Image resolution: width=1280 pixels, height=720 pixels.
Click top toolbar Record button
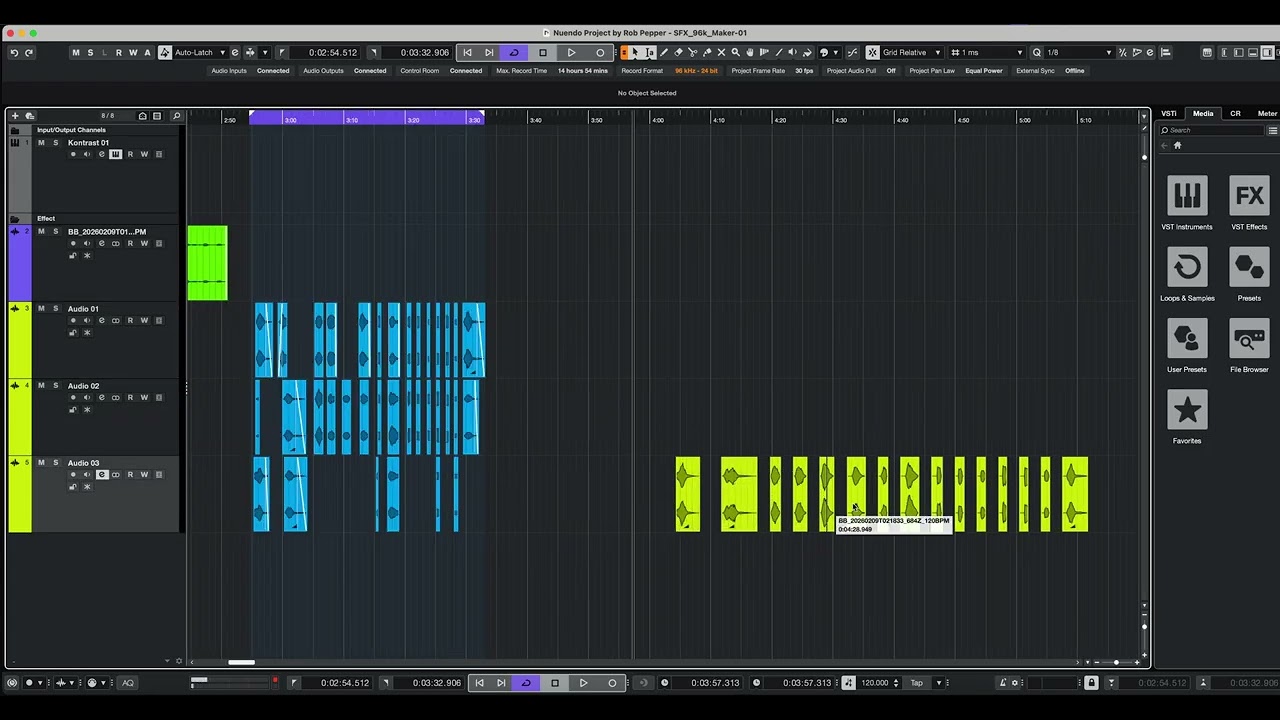[600, 52]
